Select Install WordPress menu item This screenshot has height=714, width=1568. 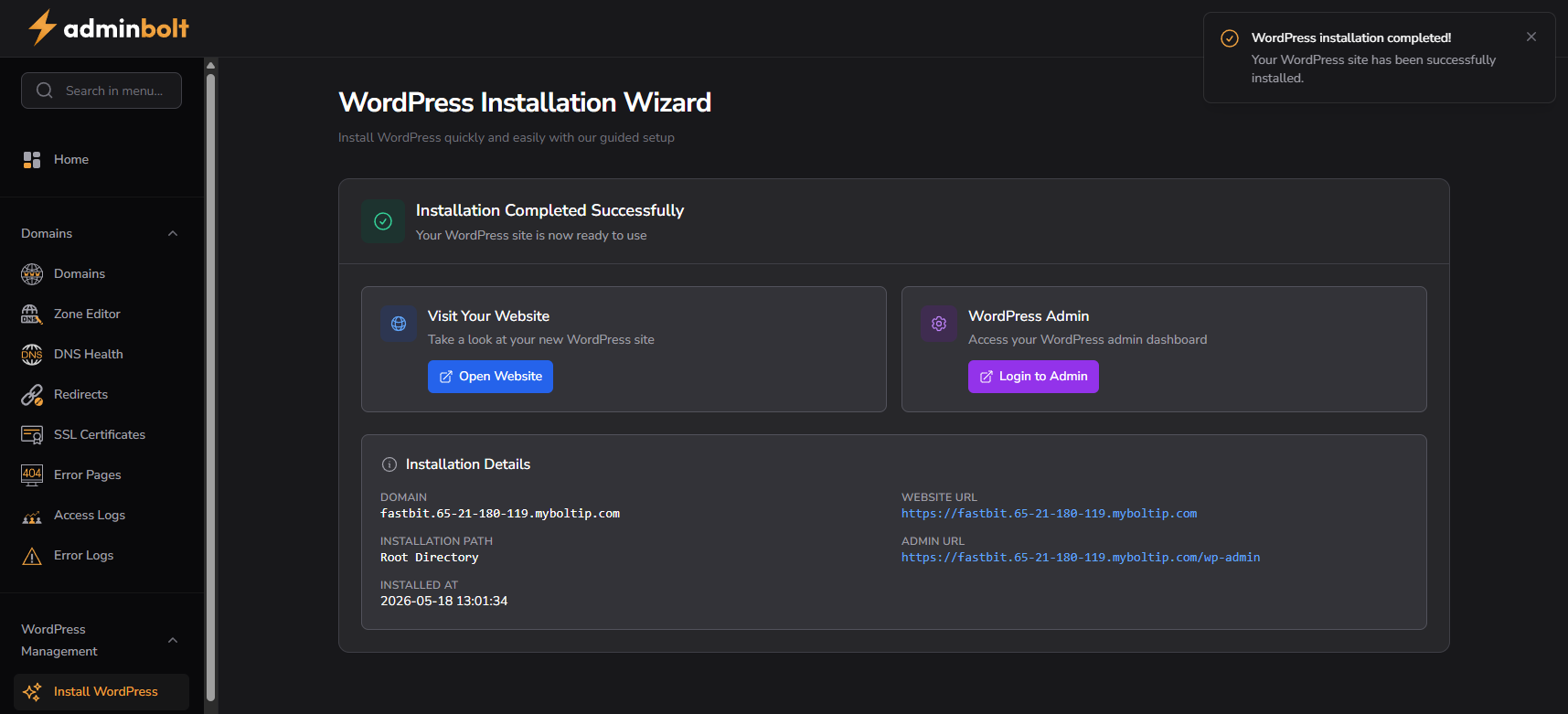tap(101, 692)
